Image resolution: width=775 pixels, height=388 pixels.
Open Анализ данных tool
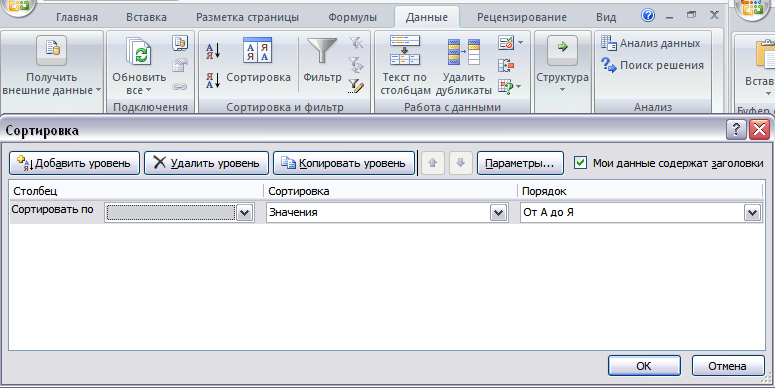coord(650,43)
